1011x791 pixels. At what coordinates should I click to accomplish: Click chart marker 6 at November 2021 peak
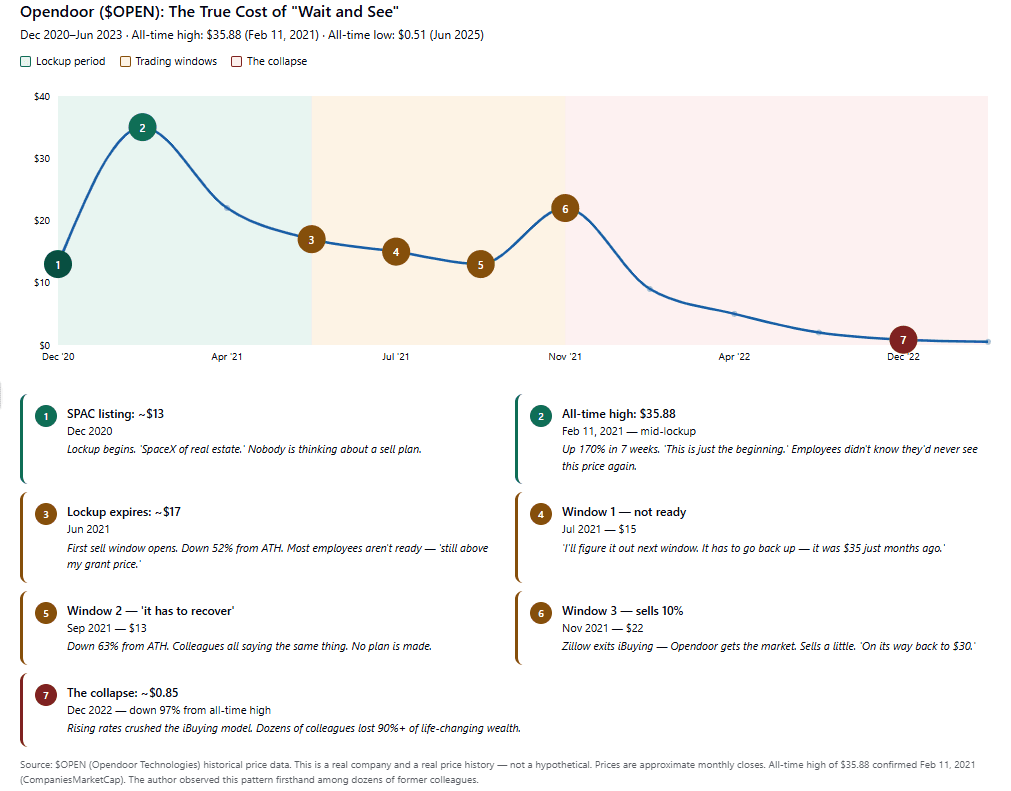click(x=565, y=208)
